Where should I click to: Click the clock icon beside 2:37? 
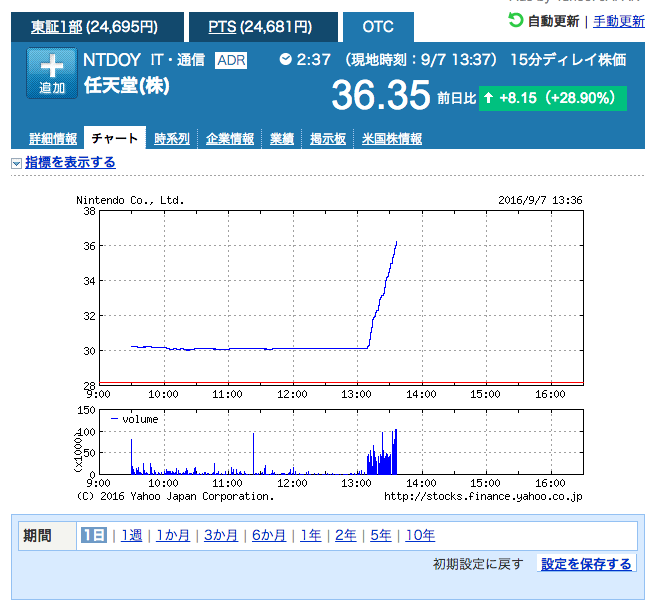tap(285, 59)
